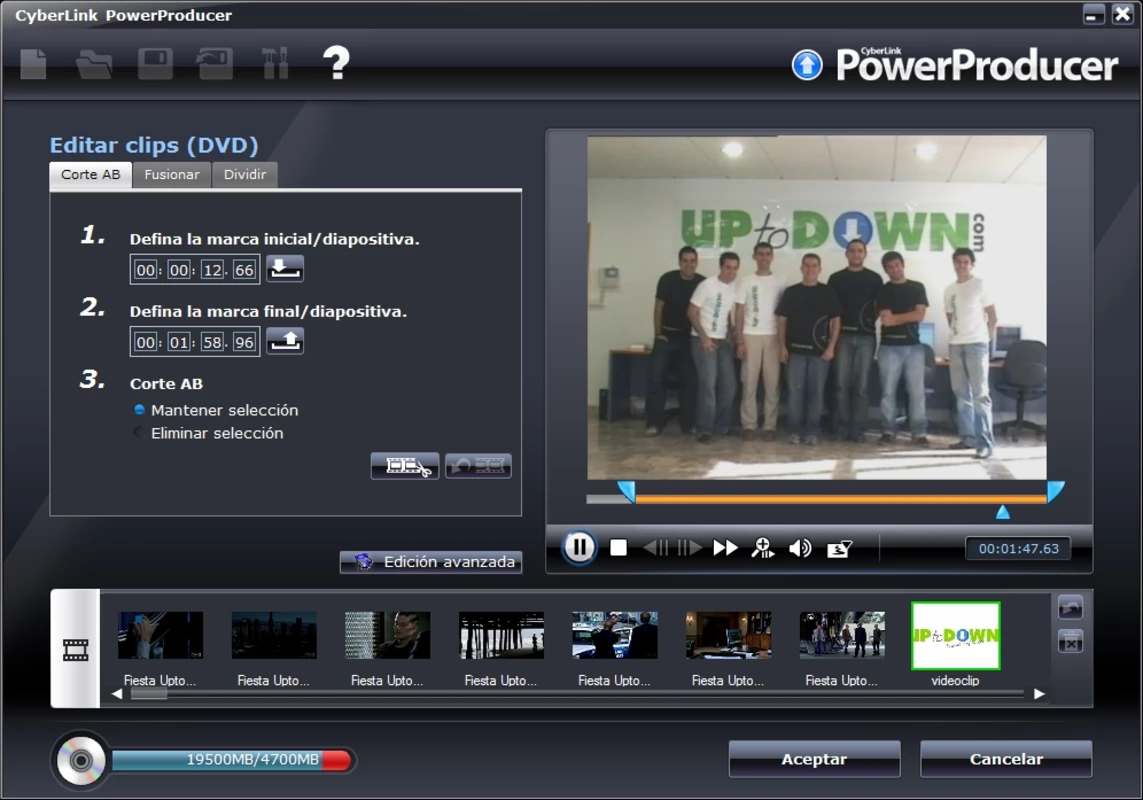The image size is (1143, 800).
Task: Click the minutes field showing 01 in the final mark
Action: [179, 342]
